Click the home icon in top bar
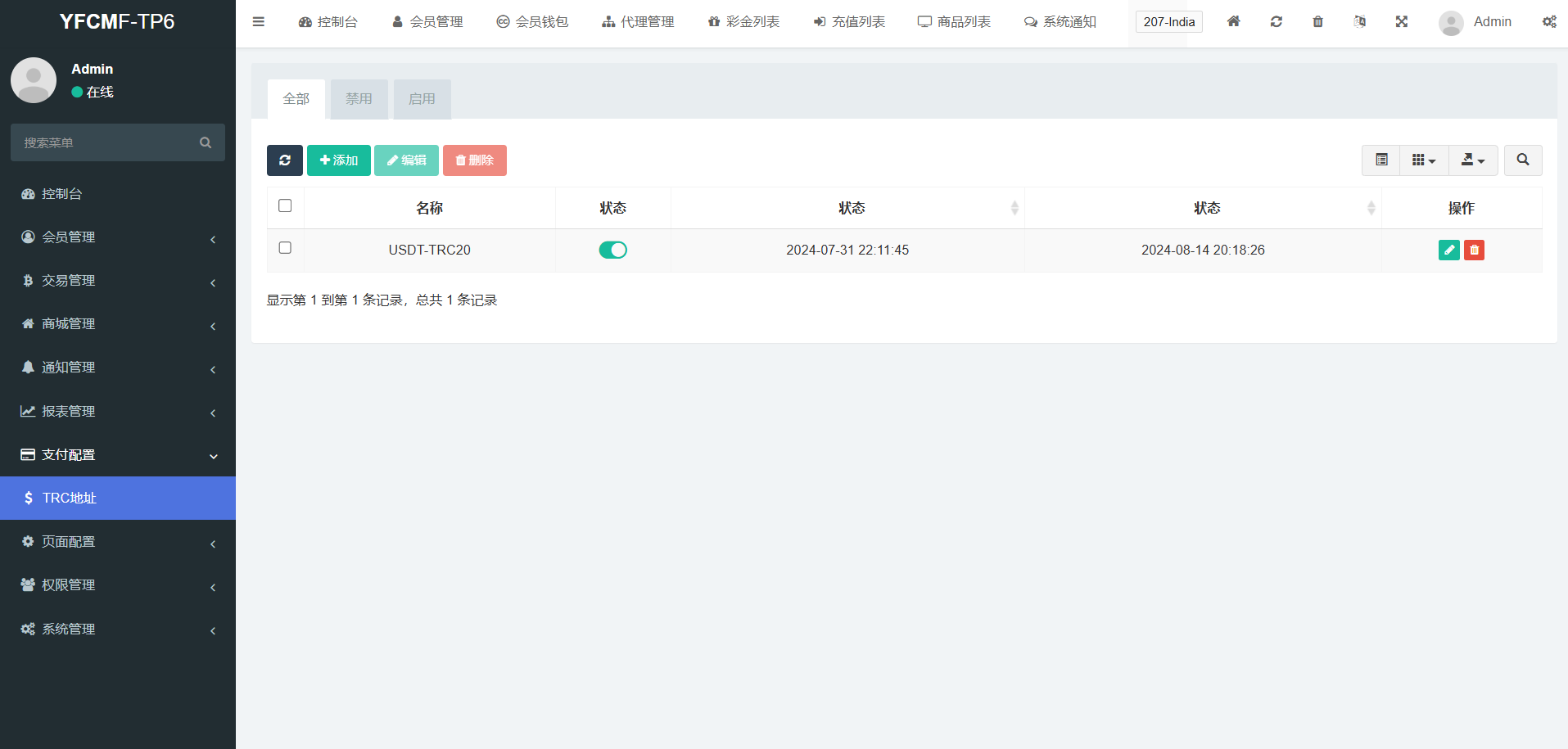Screen dimensions: 1568x749 click(x=1233, y=22)
